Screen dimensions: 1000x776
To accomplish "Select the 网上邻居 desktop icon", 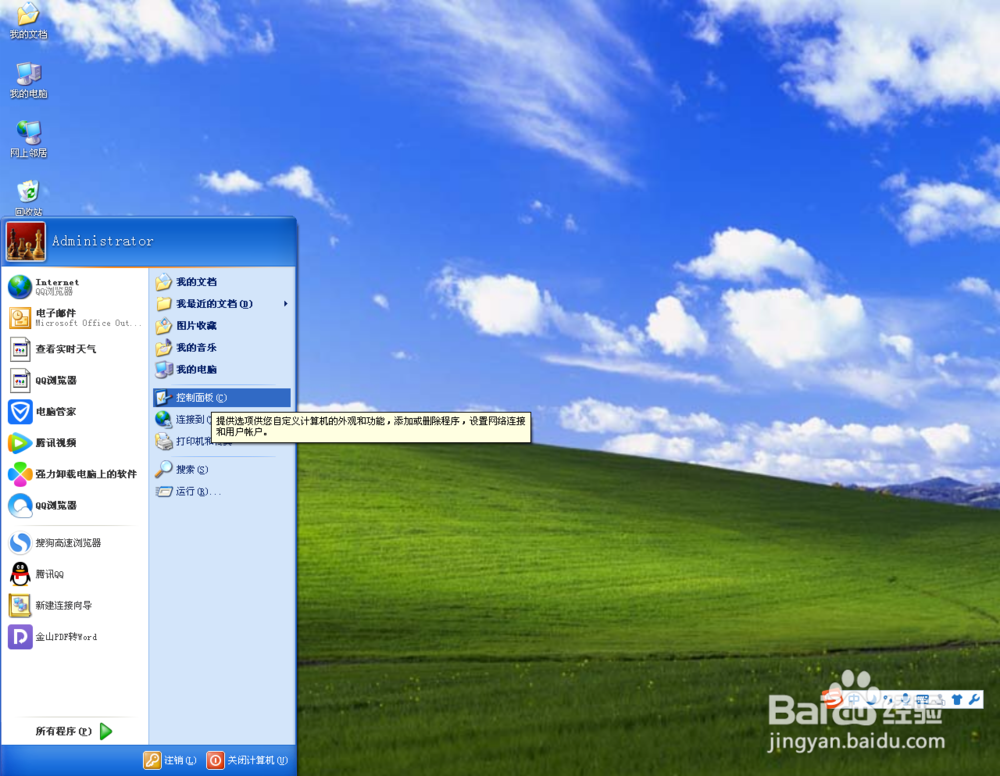I will 28,139.
